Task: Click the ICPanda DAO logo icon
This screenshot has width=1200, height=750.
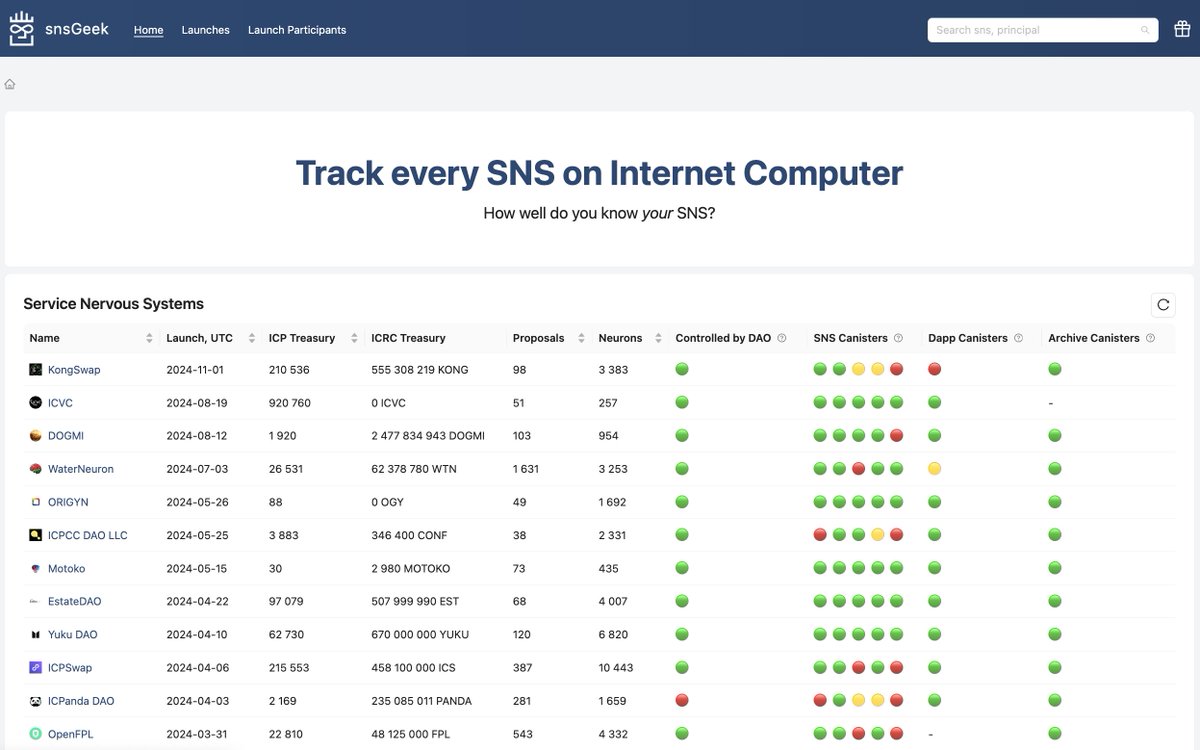Action: point(36,700)
